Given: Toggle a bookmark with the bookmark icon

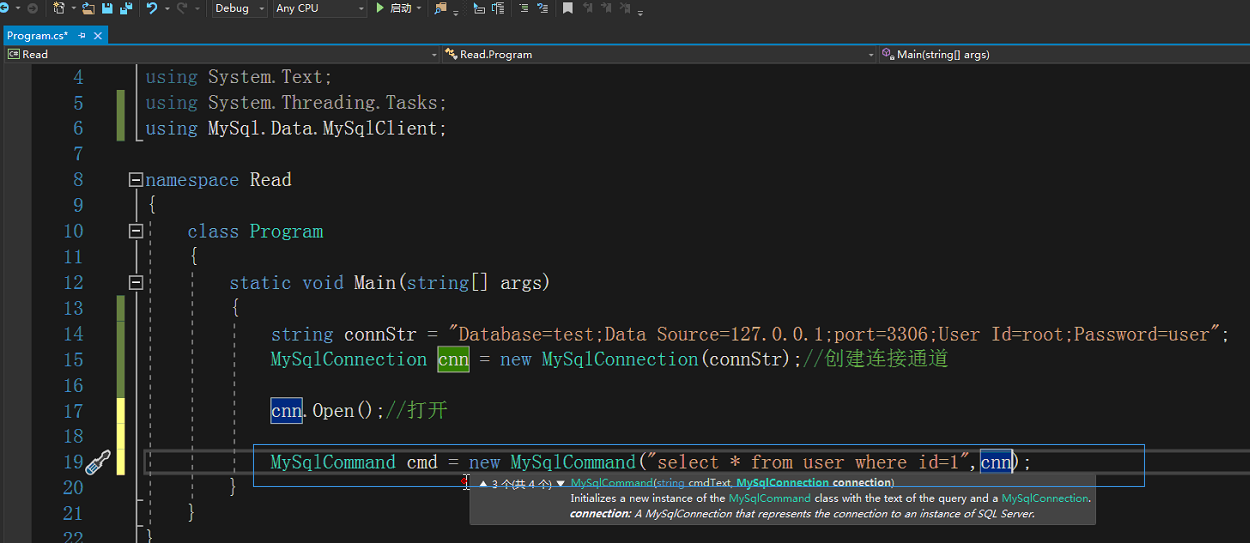Looking at the screenshot, I should pos(568,8).
